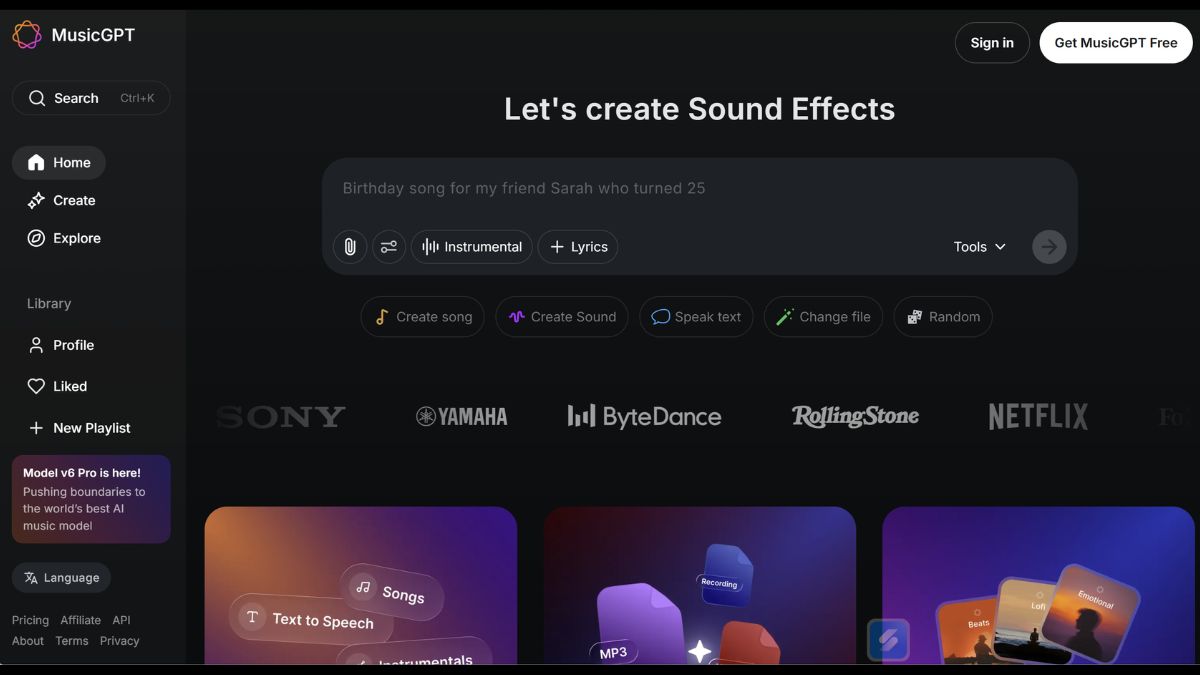The image size is (1200, 675).
Task: Click the heart icon beside Liked
Action: click(36, 386)
